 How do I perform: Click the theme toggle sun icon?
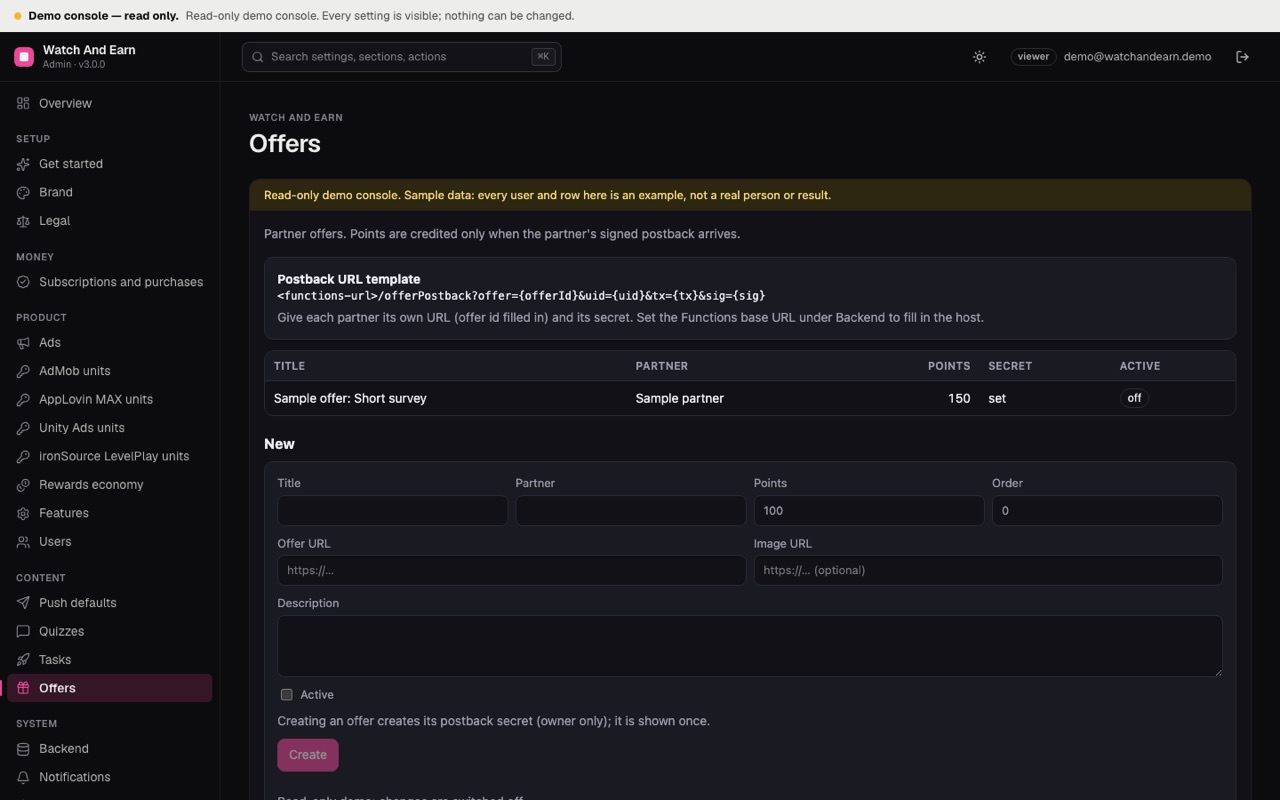979,57
